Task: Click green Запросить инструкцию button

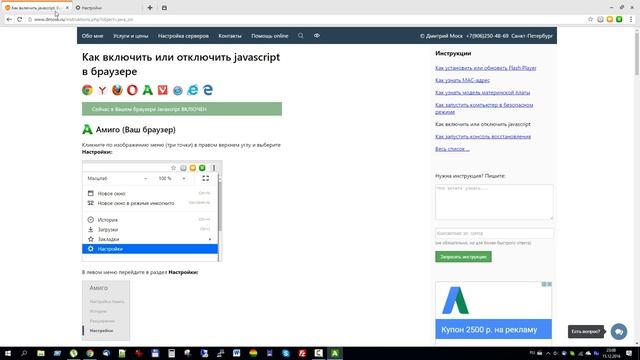Action: [463, 257]
